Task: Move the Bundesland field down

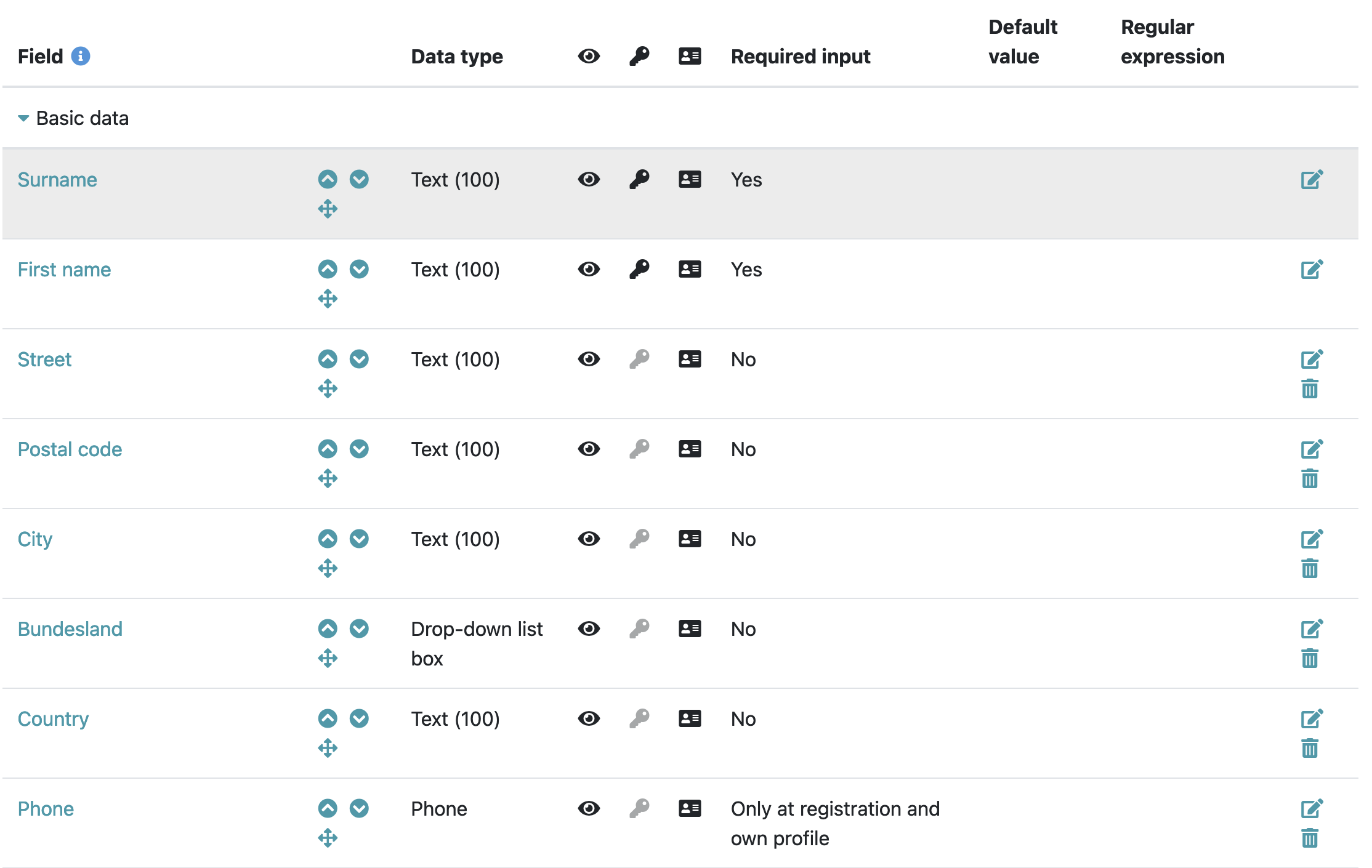Action: click(359, 629)
